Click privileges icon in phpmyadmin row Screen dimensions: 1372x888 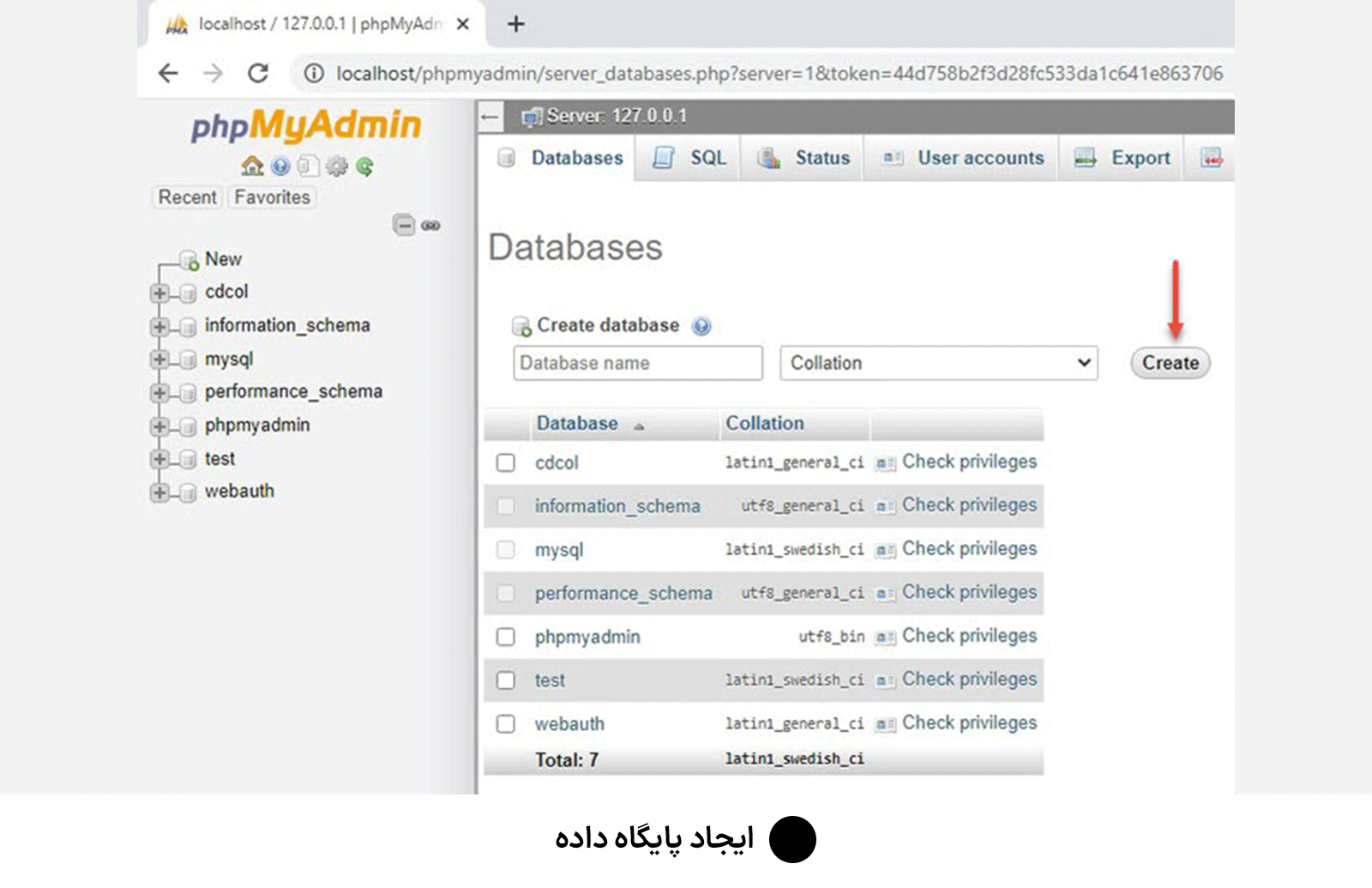tap(885, 637)
